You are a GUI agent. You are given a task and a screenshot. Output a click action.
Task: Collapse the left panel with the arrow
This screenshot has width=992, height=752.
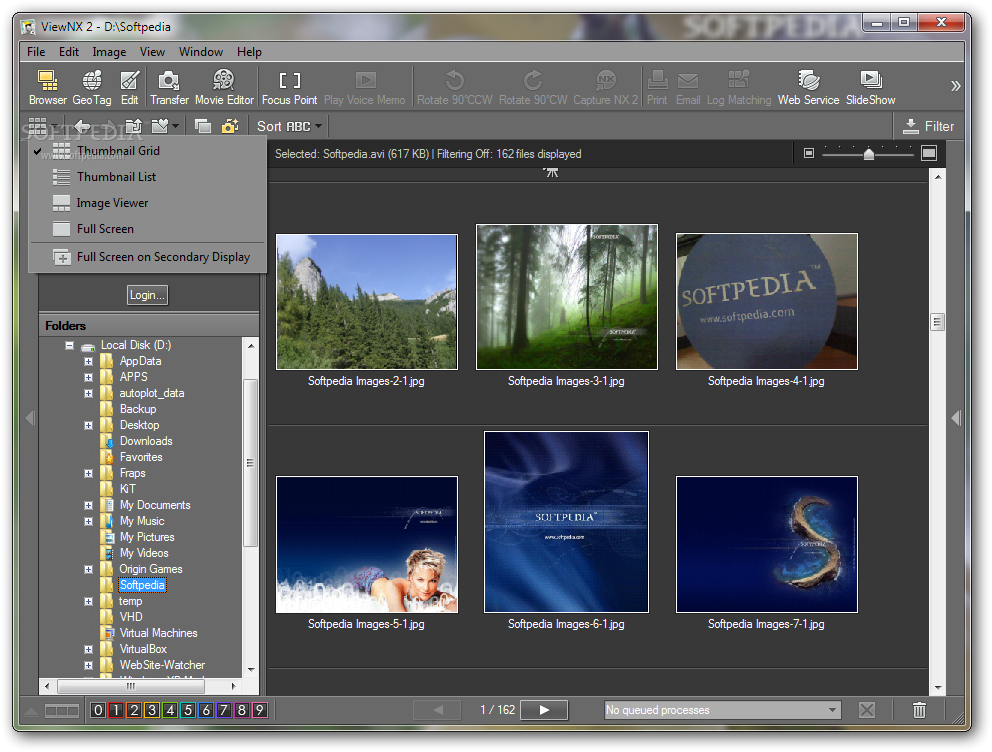29,418
